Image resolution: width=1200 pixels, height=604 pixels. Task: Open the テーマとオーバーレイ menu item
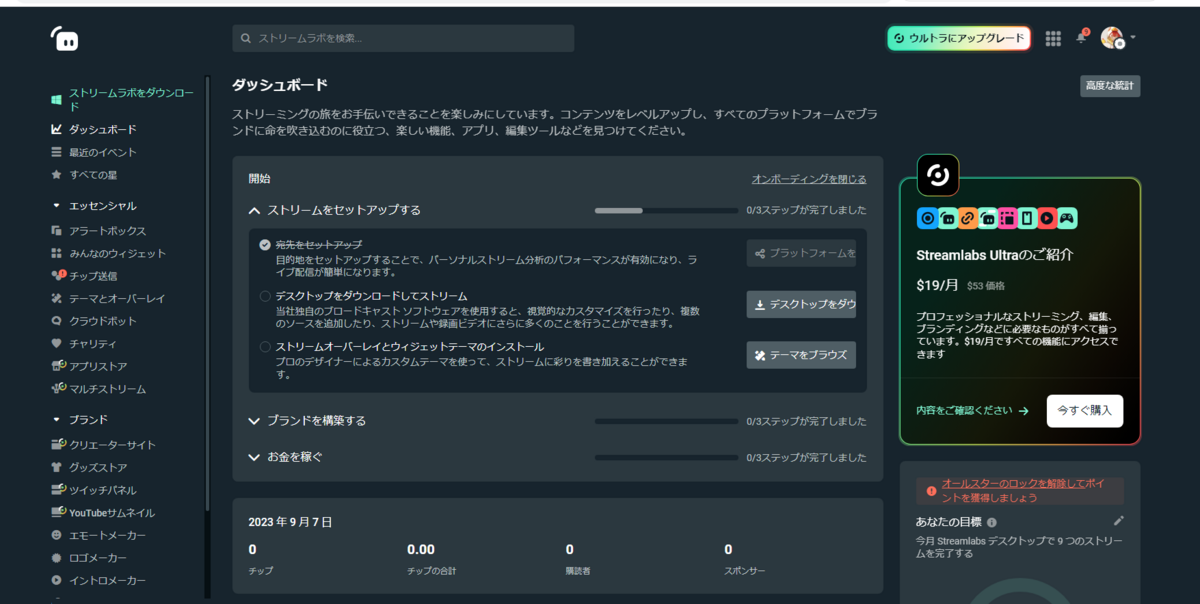116,298
